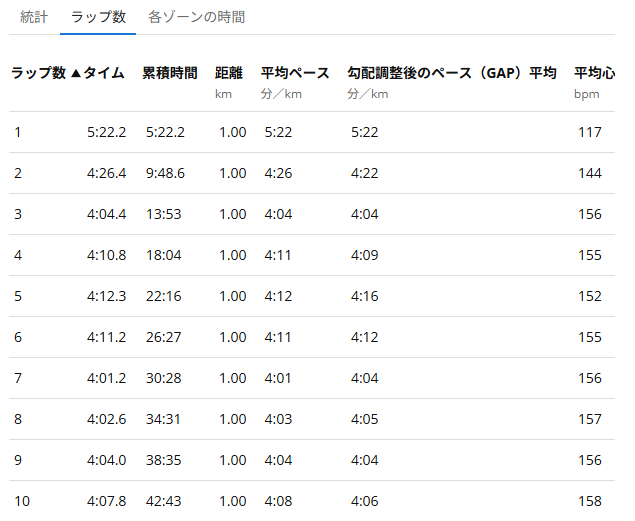Click the 4:16 GAP value in lap 5
Screen dimensions: 635x521
coord(365,296)
